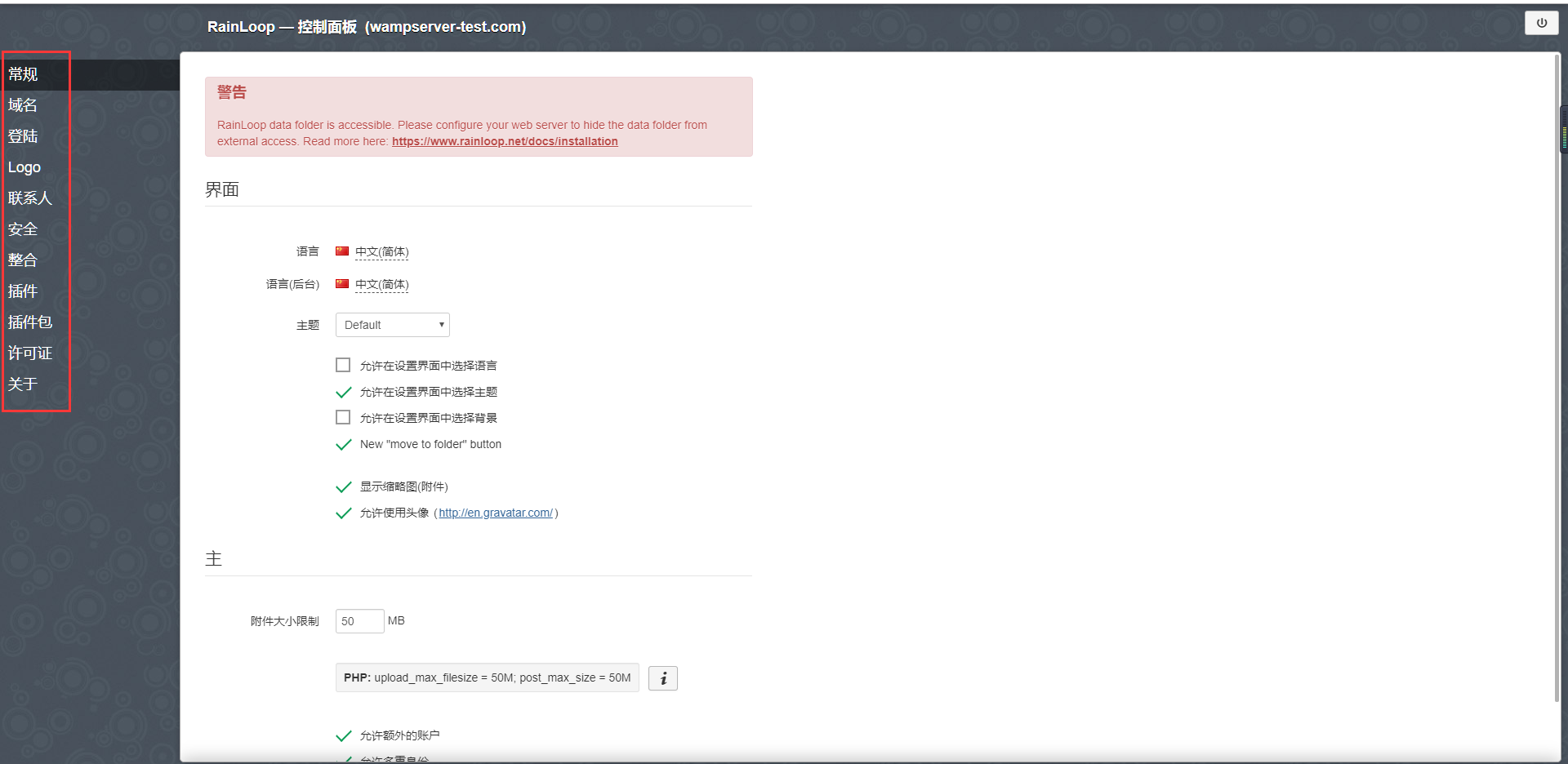Enable 允许在设置界面中选择背景 checkbox
Image resolution: width=1568 pixels, height=764 pixels.
[343, 417]
